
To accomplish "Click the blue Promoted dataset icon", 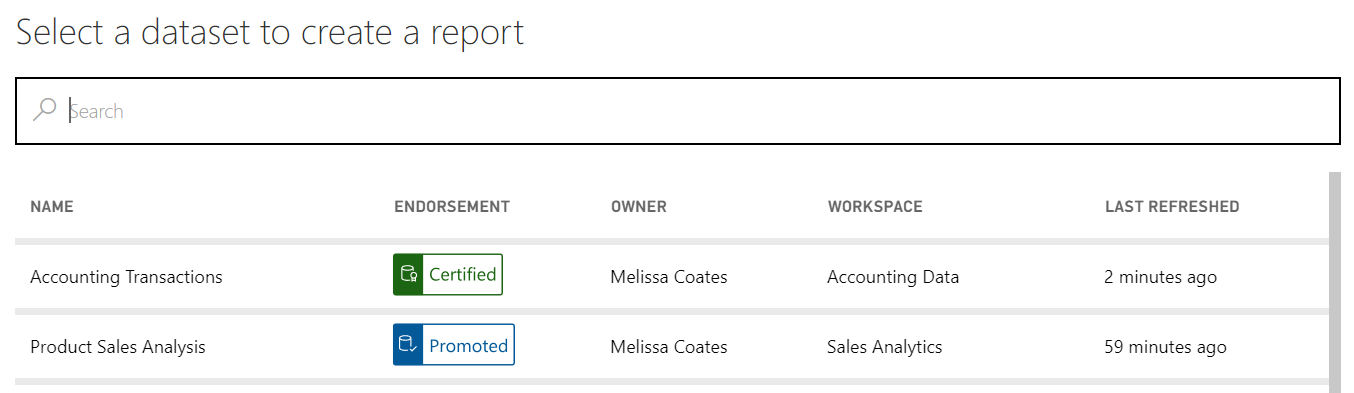I will (x=408, y=345).
